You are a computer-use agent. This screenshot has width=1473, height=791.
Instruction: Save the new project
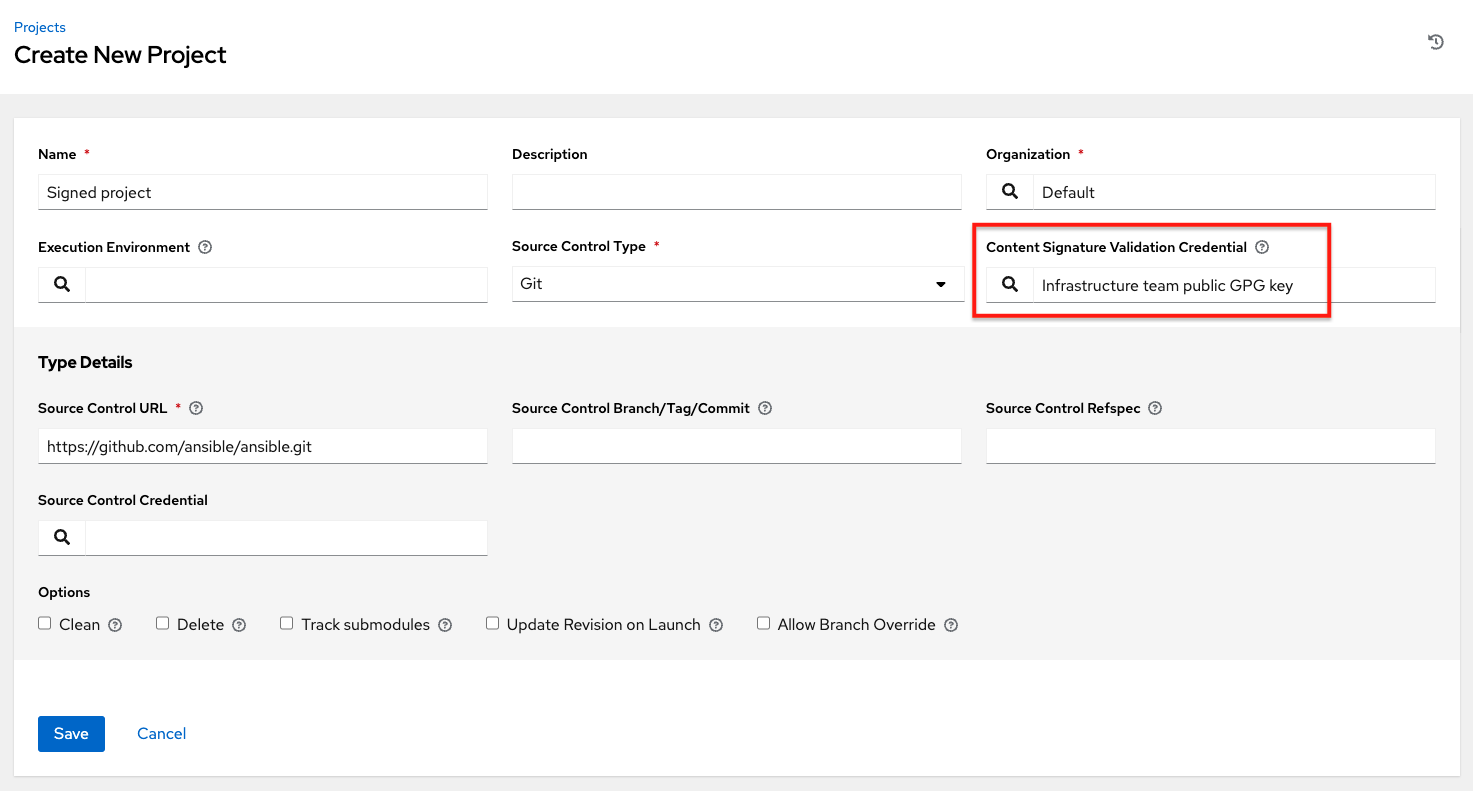click(x=70, y=733)
